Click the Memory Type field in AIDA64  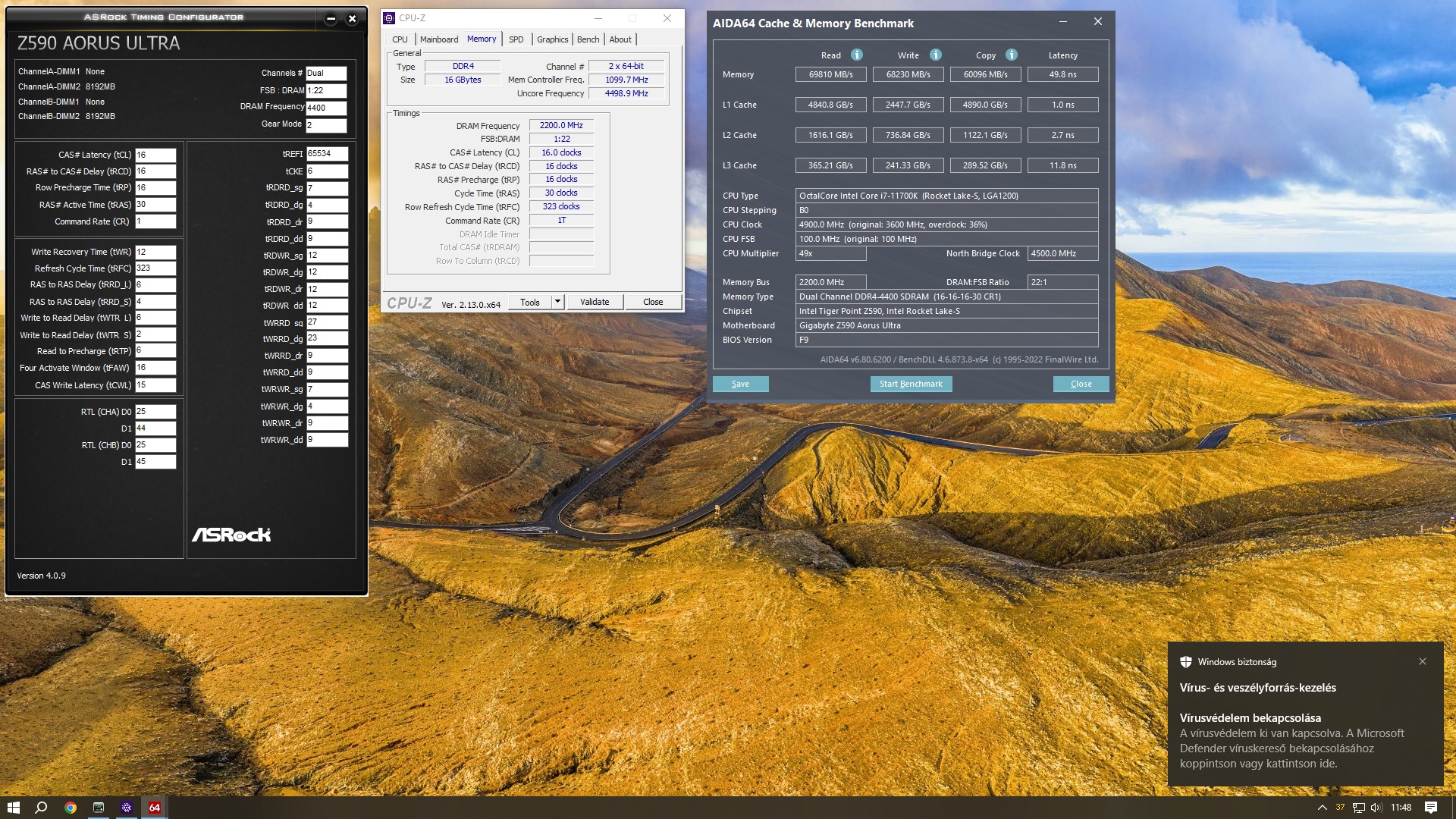(x=946, y=297)
